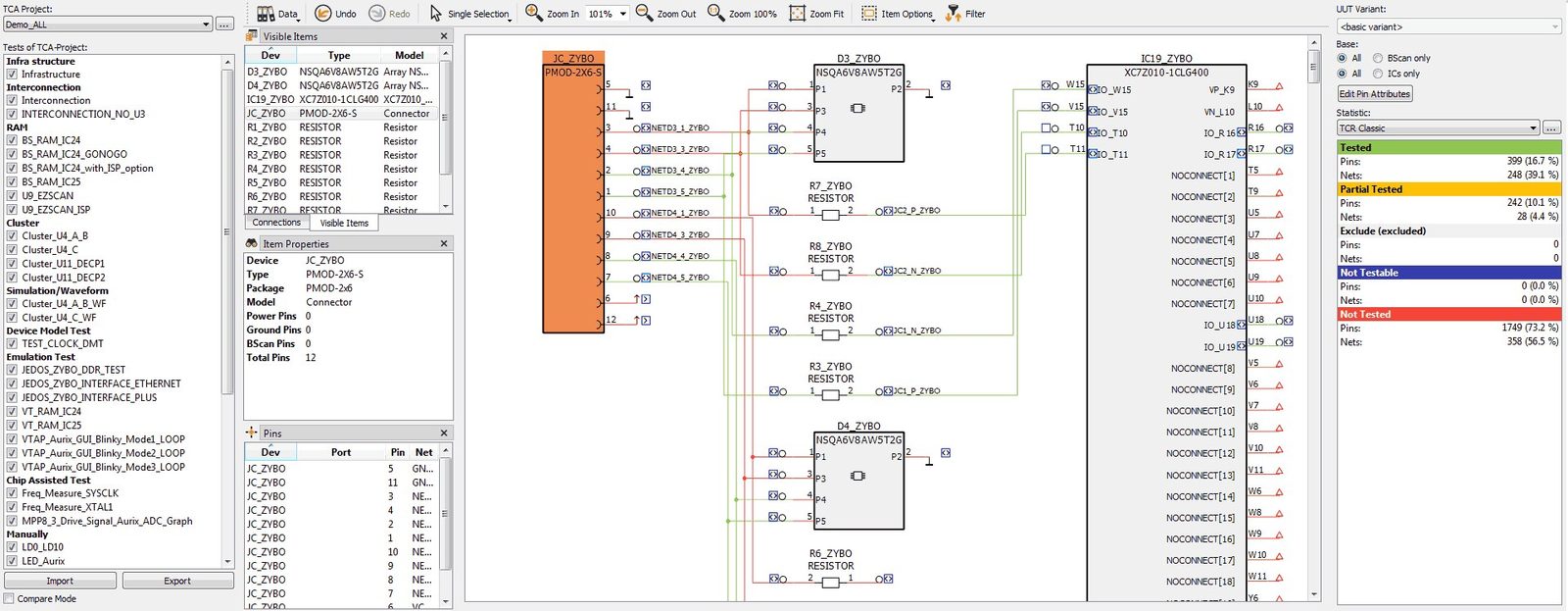Click the ellipsis button beside TCR Classic

tap(1551, 128)
